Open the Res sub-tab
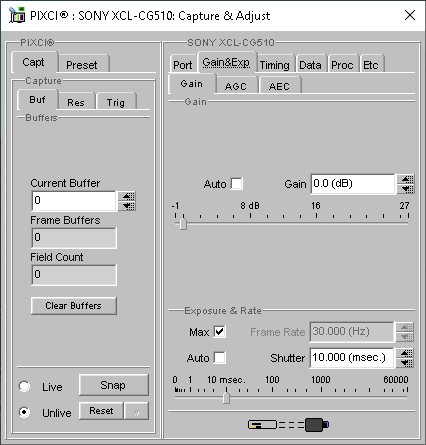 tap(76, 102)
